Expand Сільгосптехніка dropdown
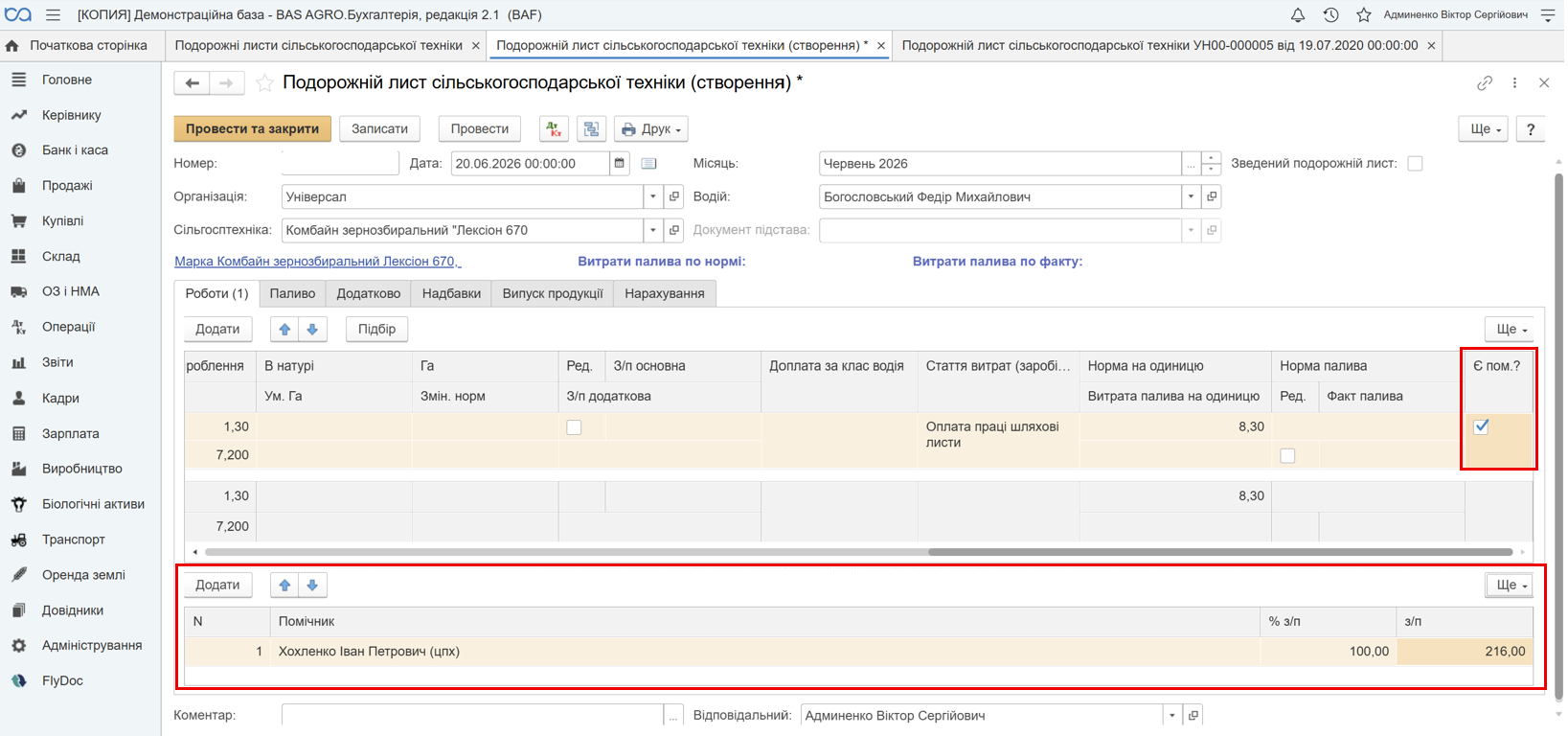Viewport: 1568px width, 736px height. tap(653, 230)
